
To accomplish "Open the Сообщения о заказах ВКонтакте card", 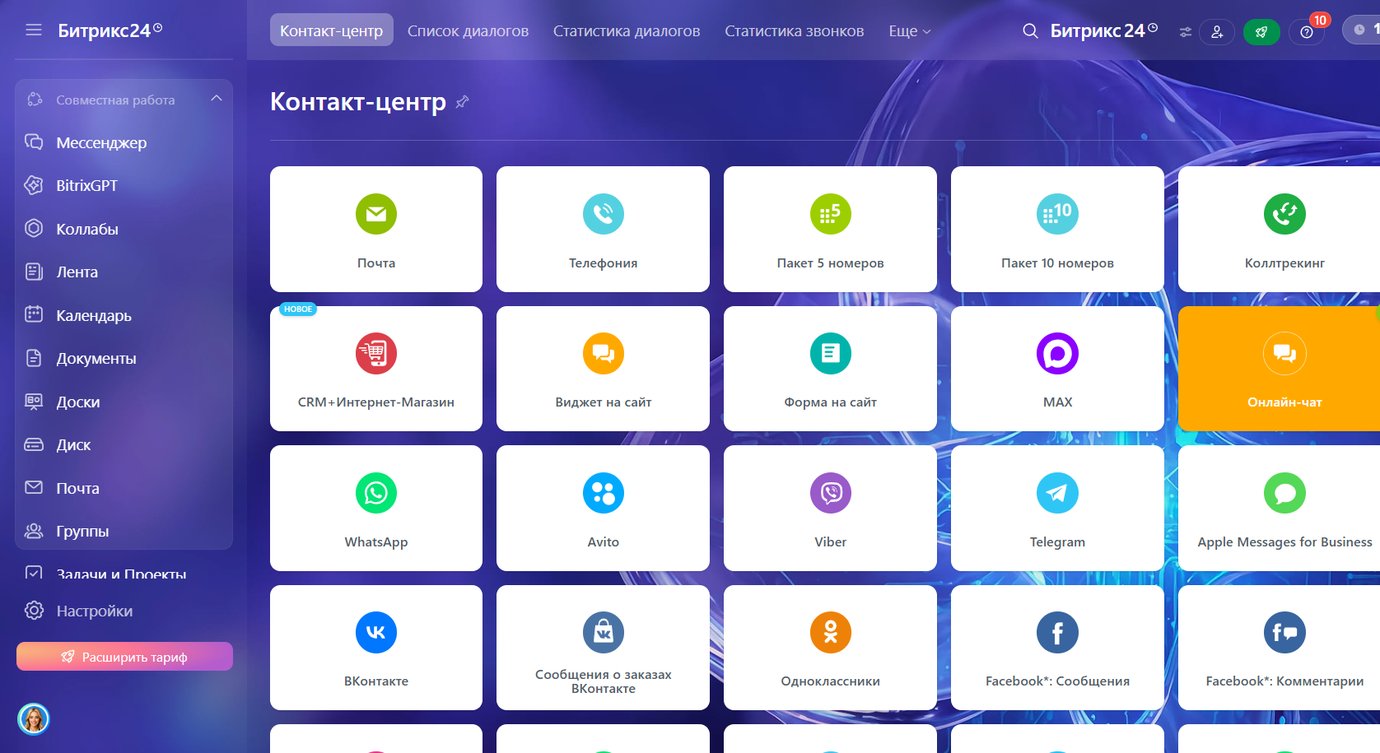I will [603, 648].
